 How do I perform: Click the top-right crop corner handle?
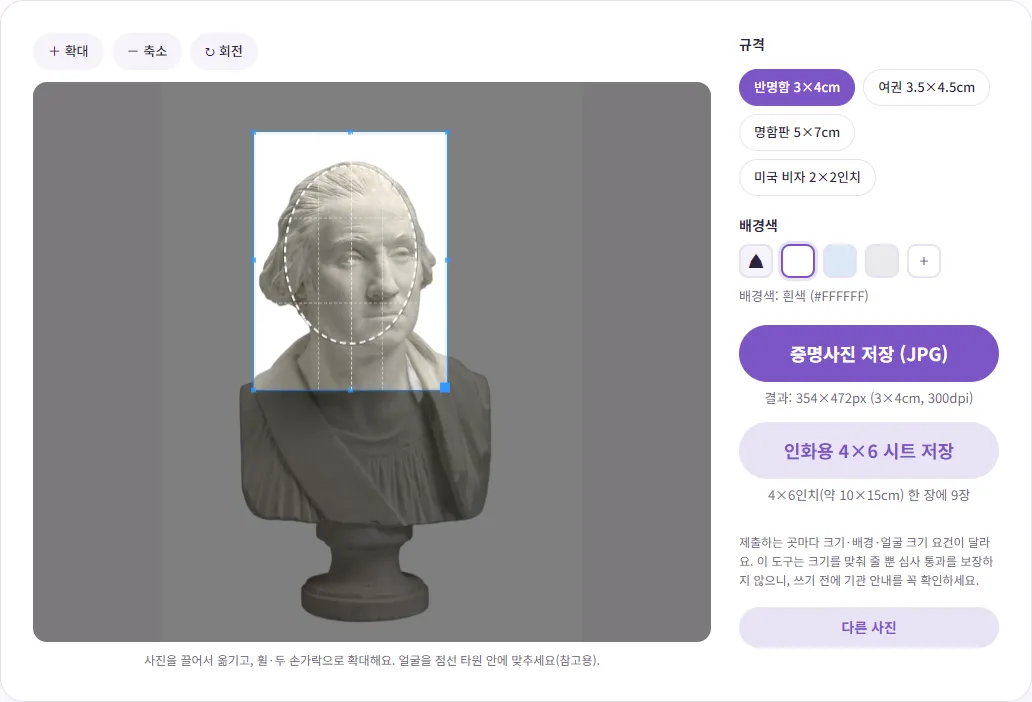pos(448,132)
